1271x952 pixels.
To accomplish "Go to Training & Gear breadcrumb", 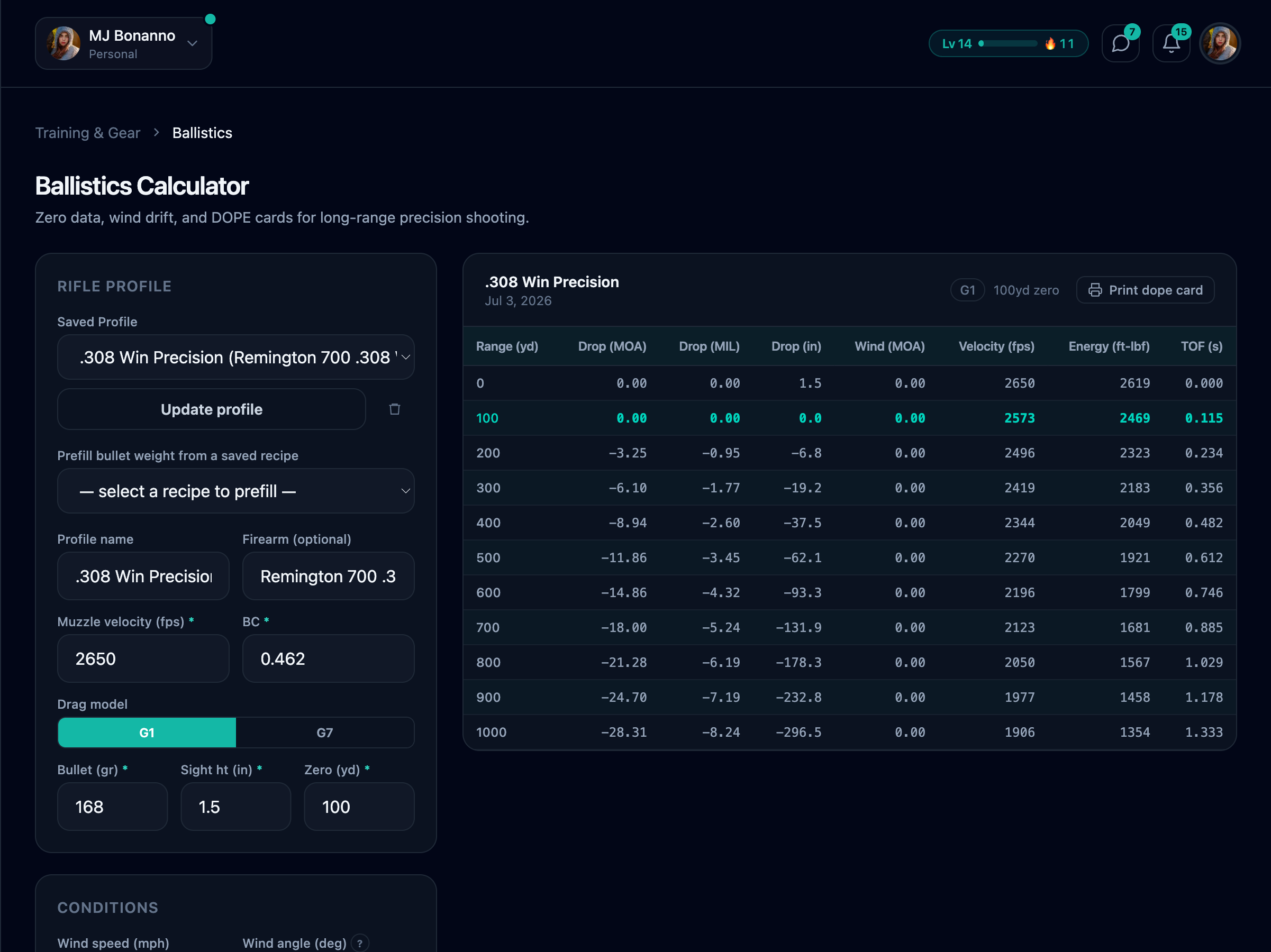I will [x=87, y=133].
